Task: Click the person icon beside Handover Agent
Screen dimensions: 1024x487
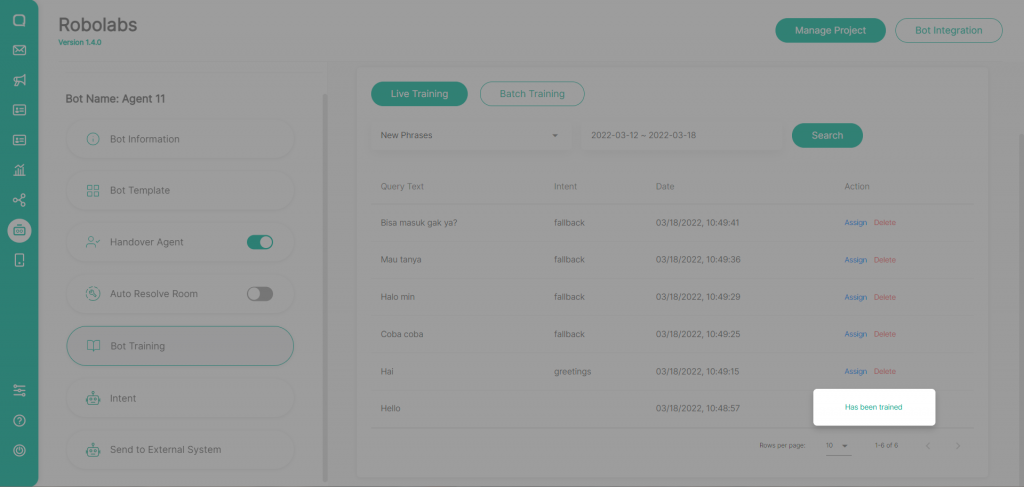Action: click(93, 242)
